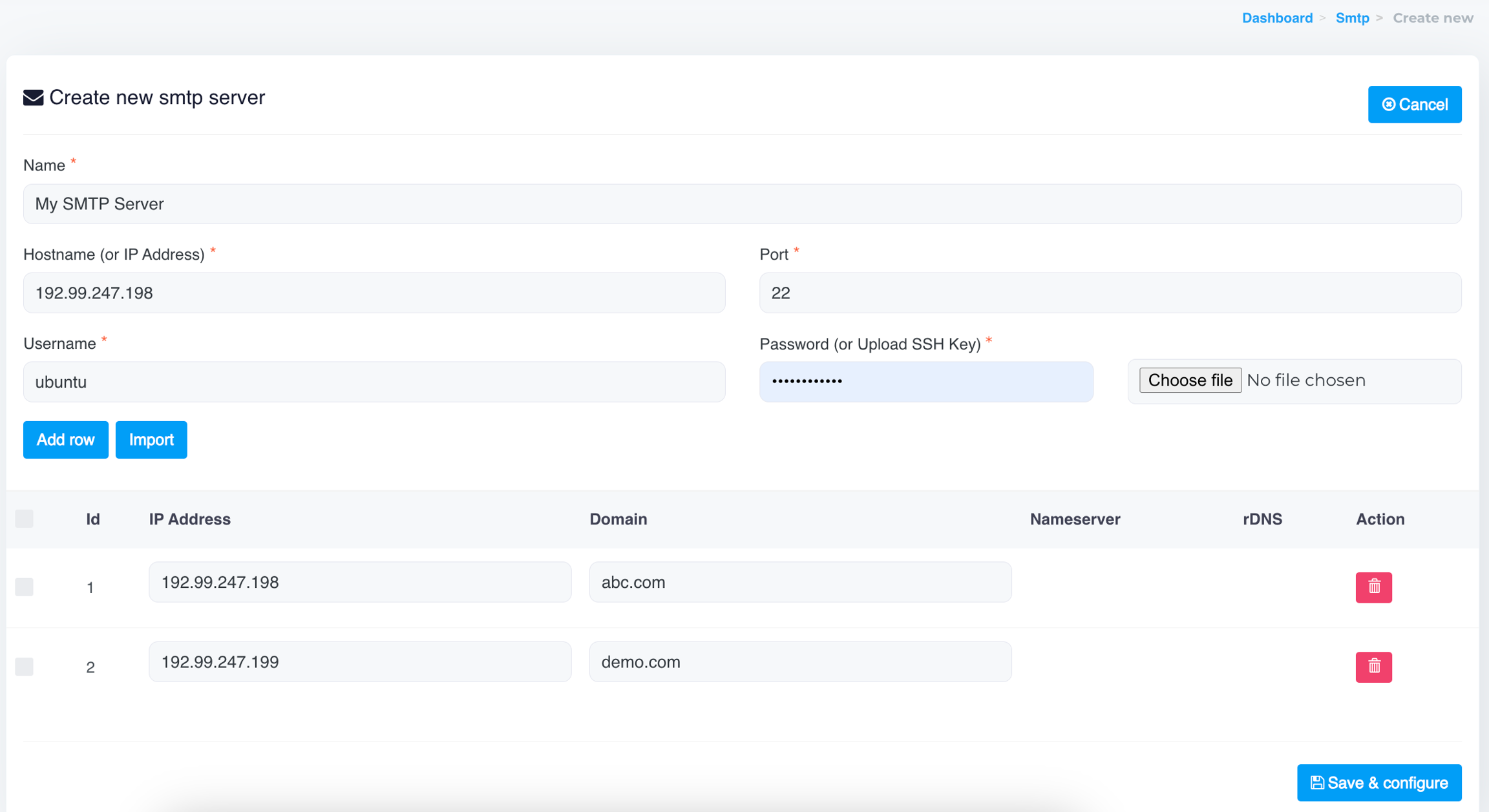Go to Smtp breadcrumb link
Screen dimensions: 1489x812
1352,18
